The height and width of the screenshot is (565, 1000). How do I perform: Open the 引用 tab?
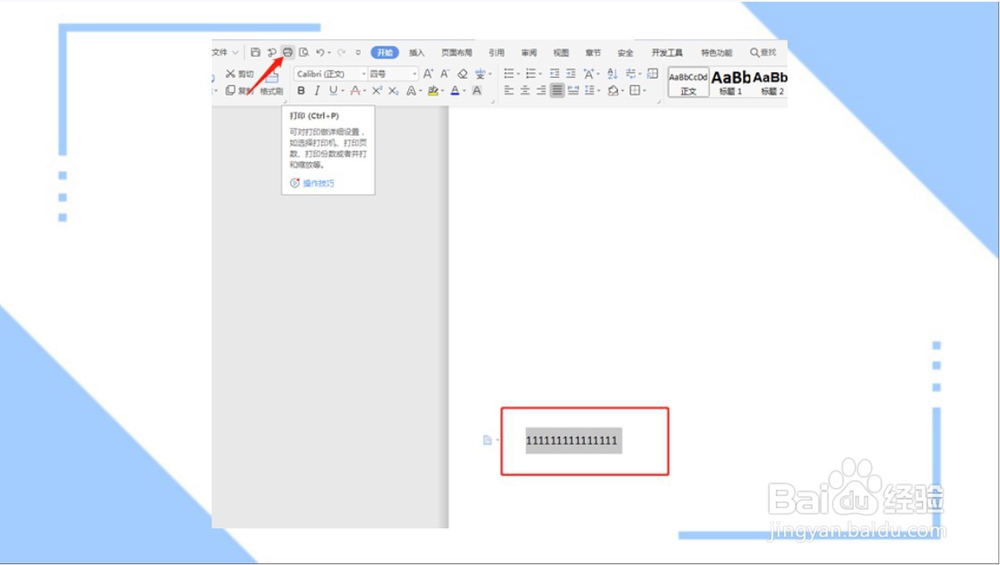point(496,52)
